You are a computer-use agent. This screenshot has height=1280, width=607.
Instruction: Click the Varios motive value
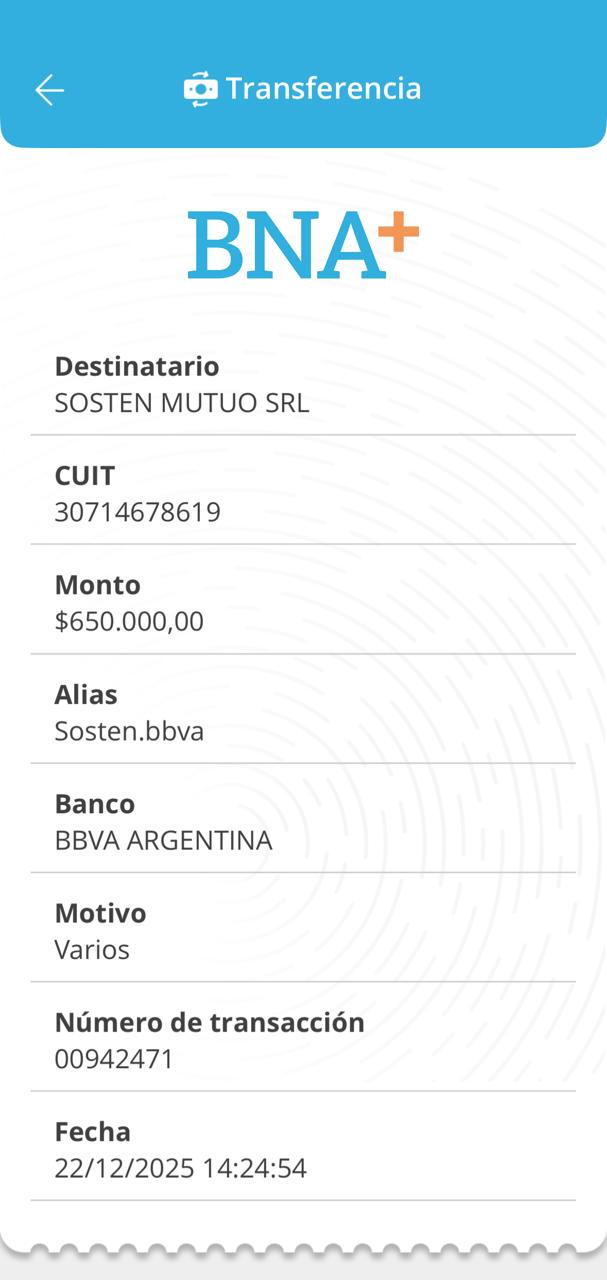[92, 949]
